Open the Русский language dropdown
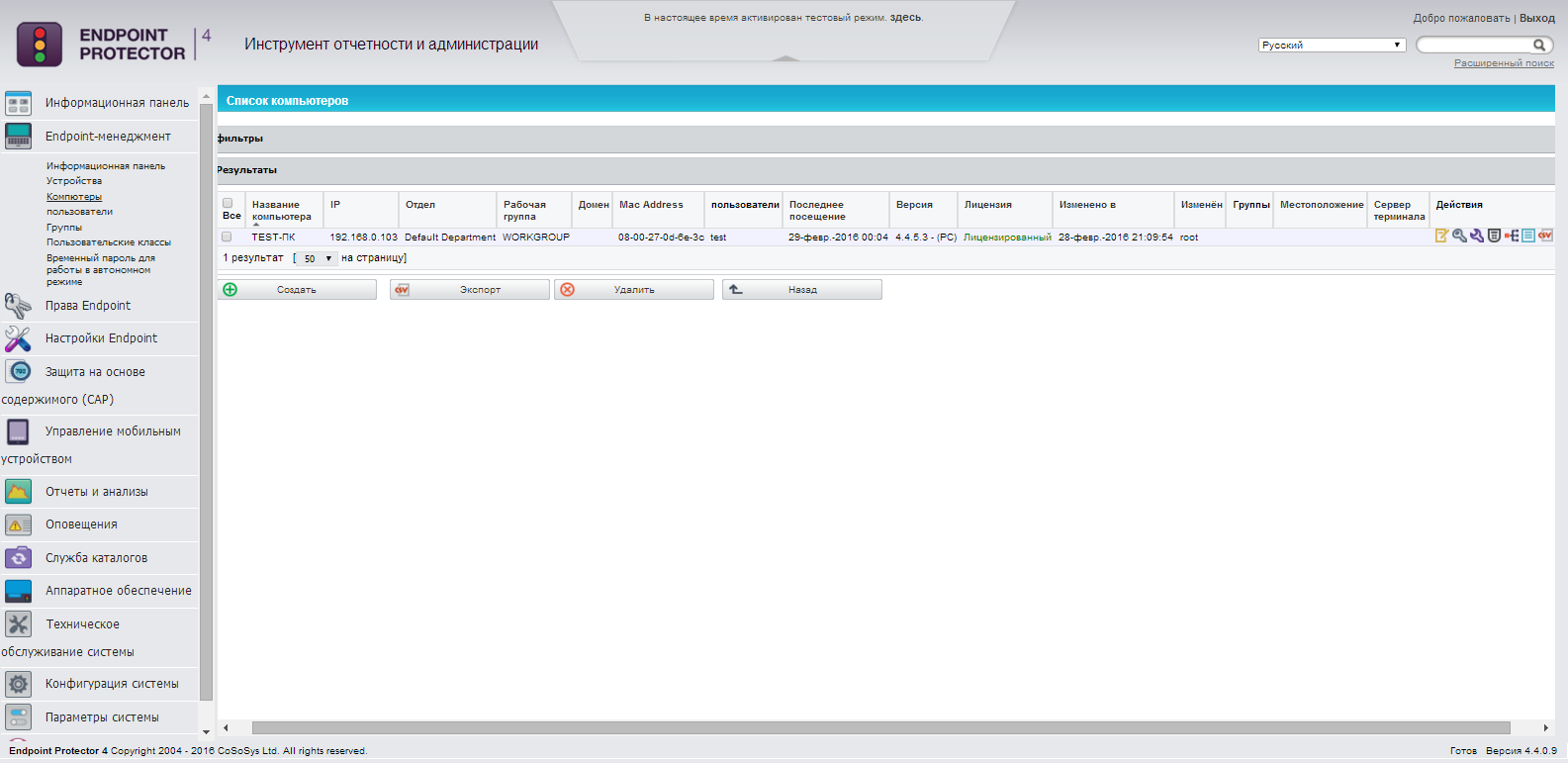Viewport: 1568px width, 763px height. click(x=1332, y=45)
